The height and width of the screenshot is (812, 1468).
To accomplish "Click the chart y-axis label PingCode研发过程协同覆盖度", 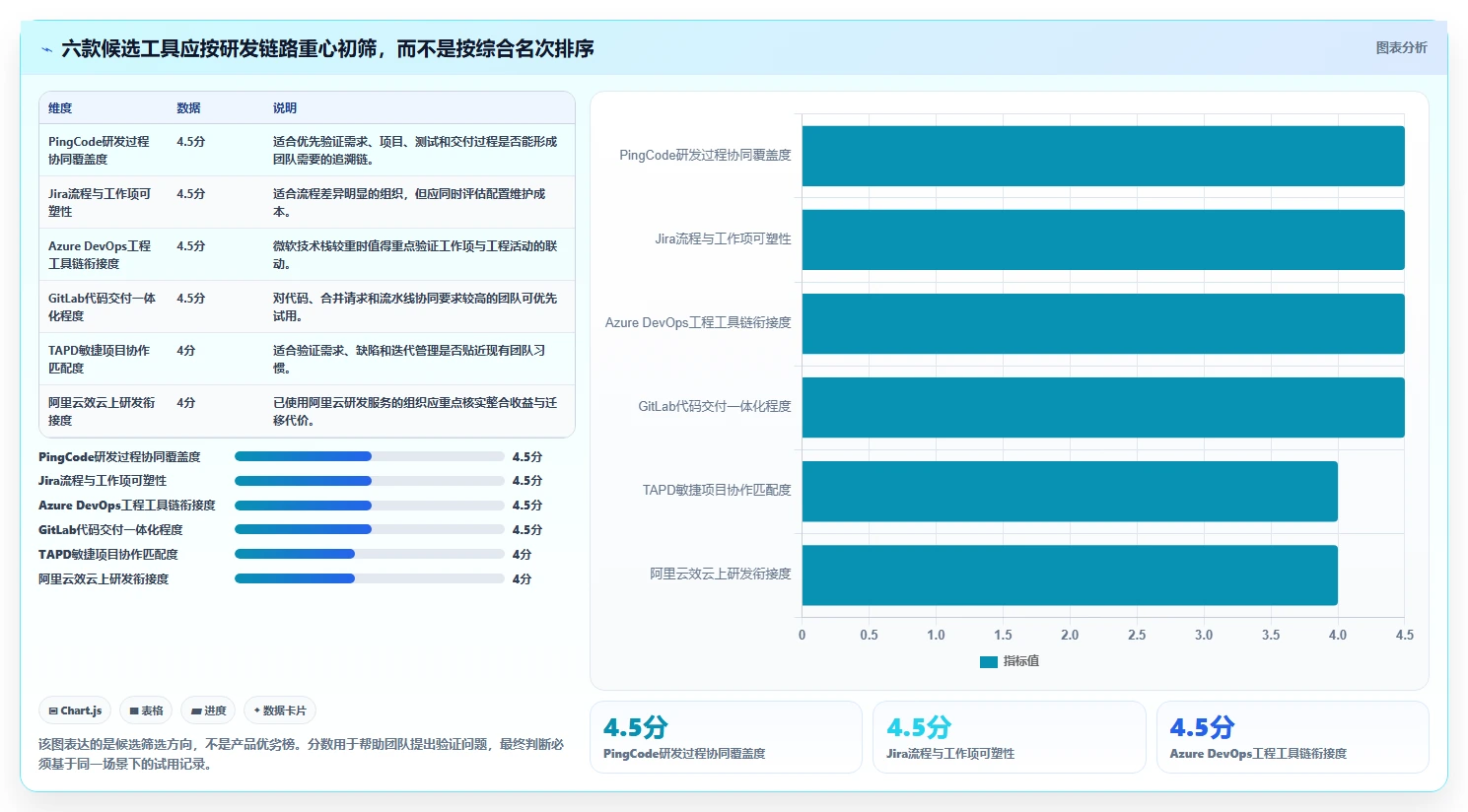I will 705,155.
